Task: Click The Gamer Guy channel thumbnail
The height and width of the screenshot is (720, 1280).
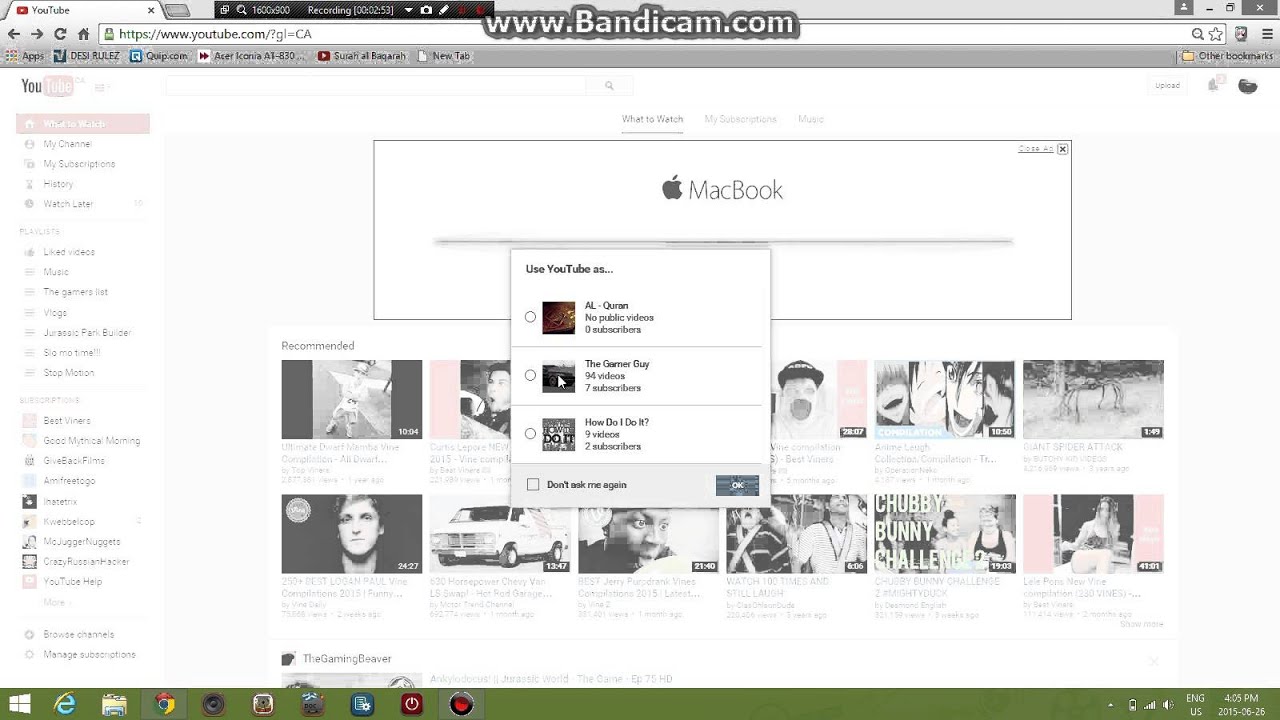Action: pos(558,376)
